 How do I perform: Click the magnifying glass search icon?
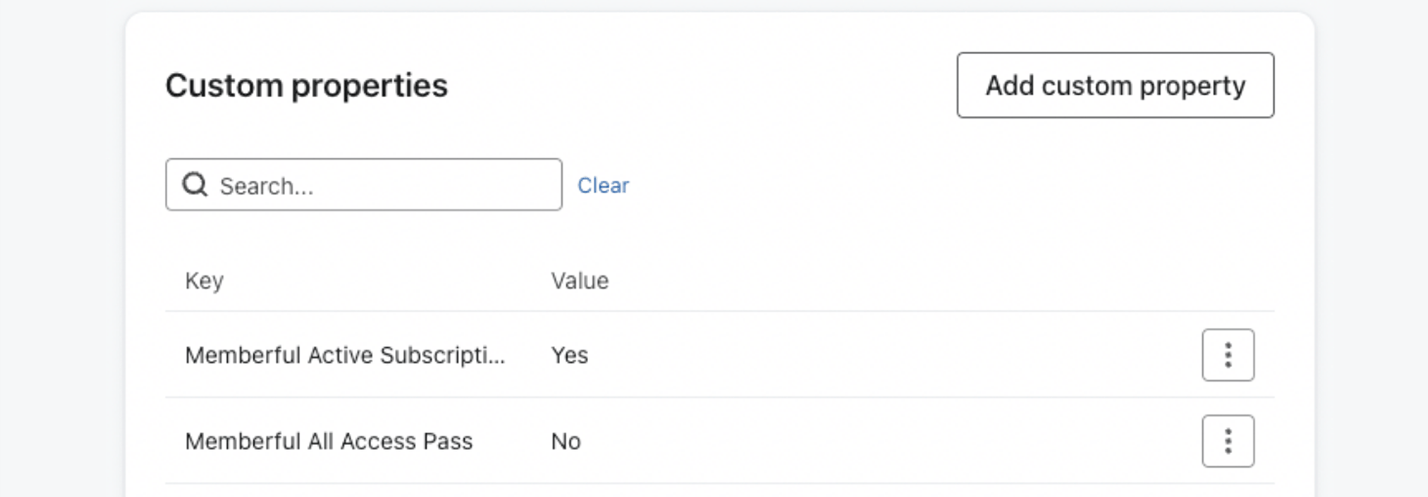click(196, 185)
